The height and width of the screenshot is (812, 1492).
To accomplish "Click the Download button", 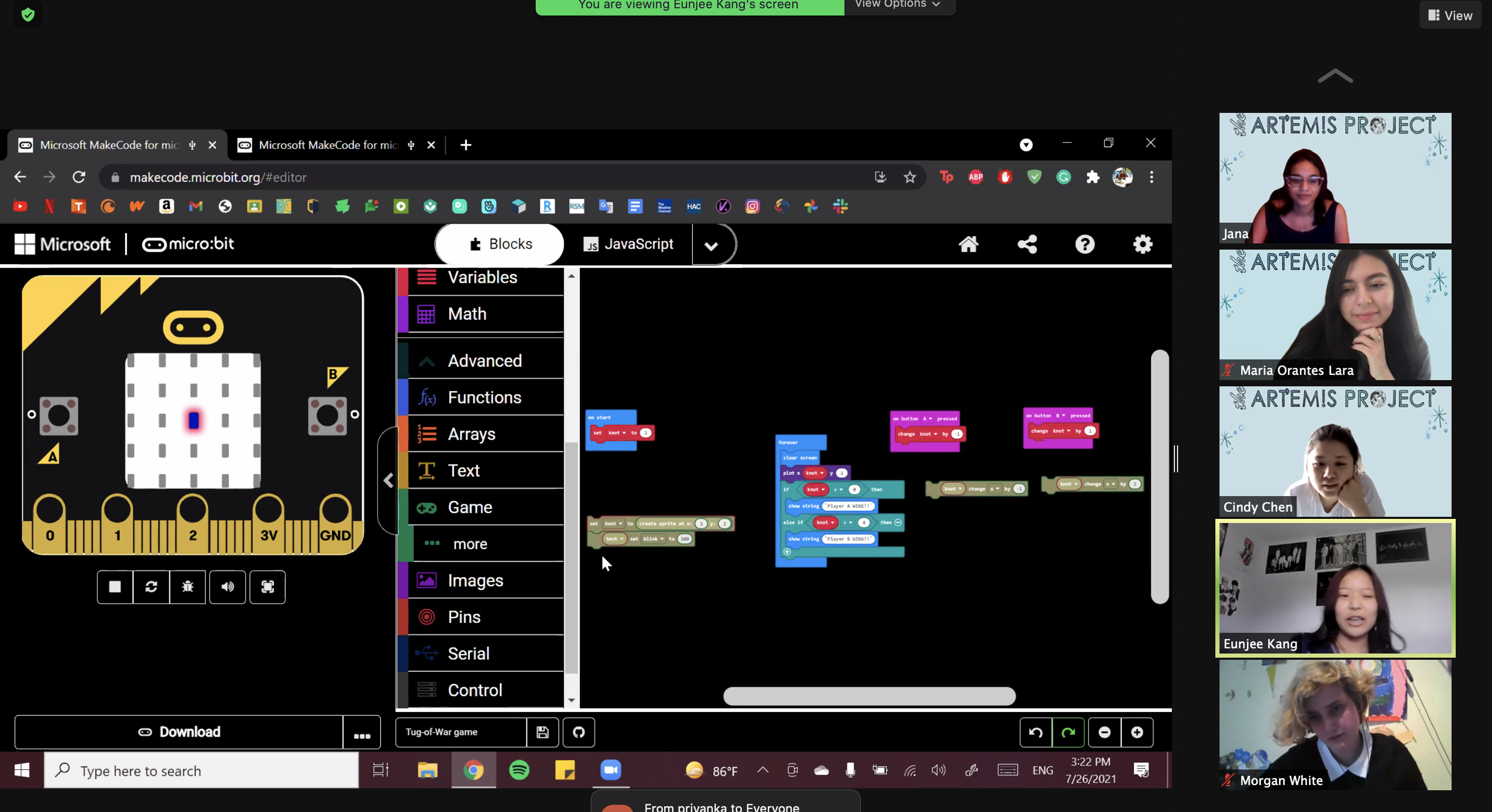I will click(x=179, y=732).
